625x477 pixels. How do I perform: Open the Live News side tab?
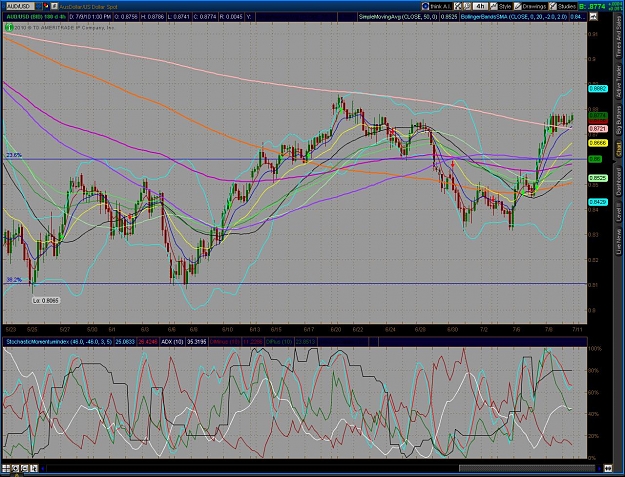(619, 240)
